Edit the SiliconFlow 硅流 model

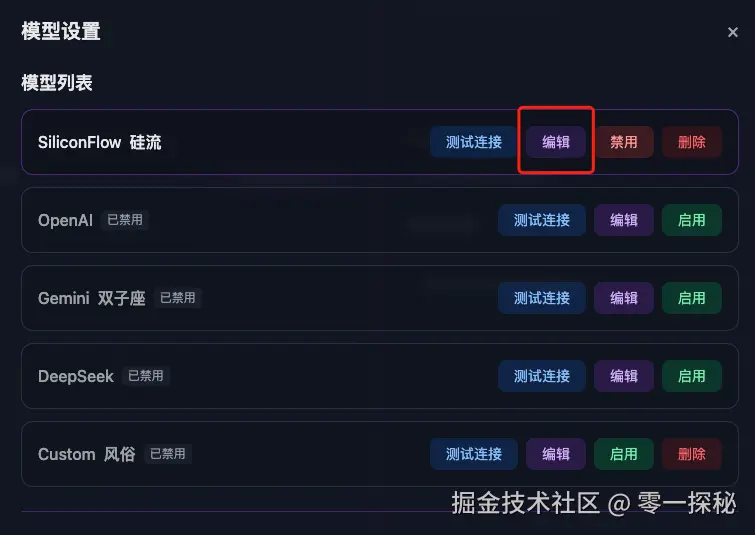click(556, 142)
